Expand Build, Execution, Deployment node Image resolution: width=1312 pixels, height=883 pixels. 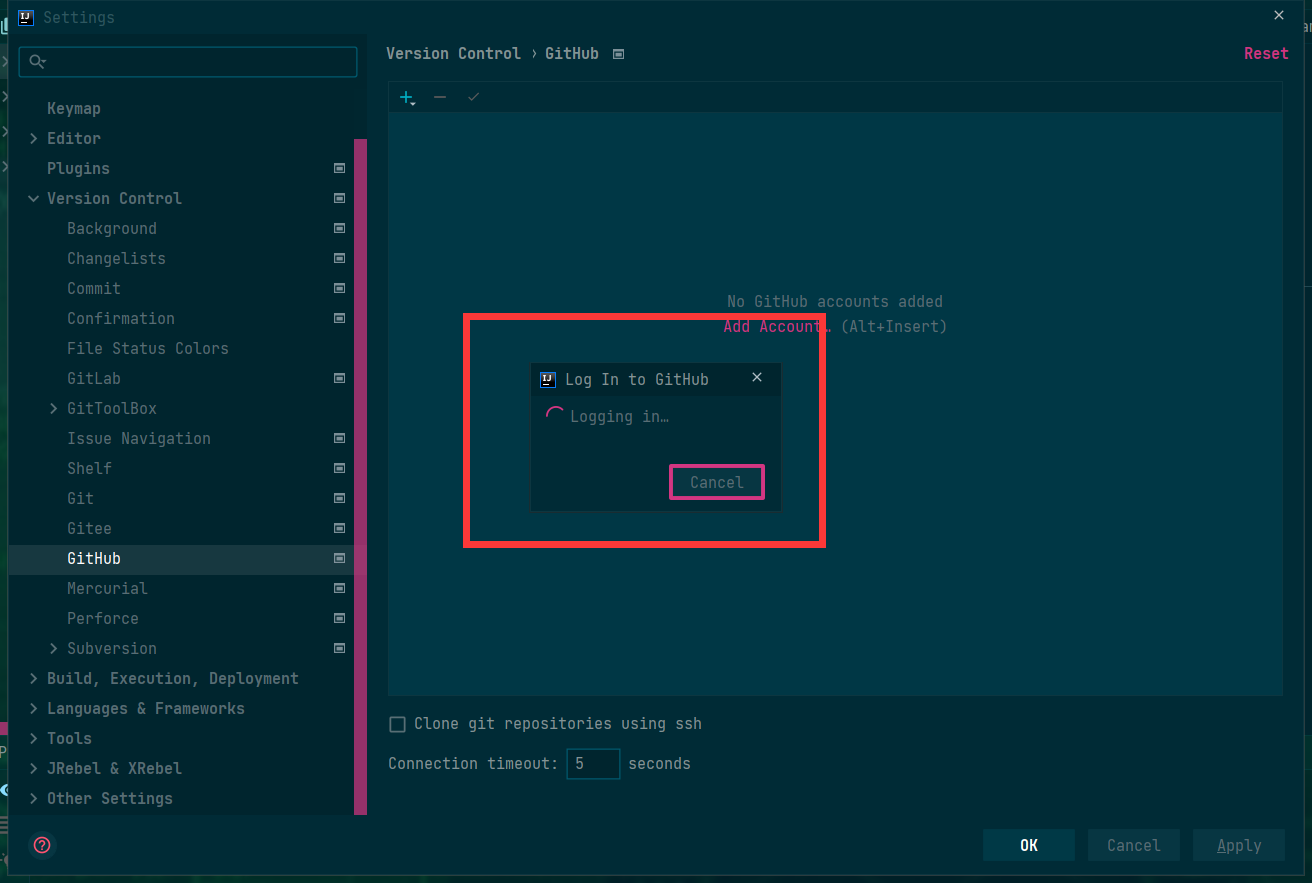coord(33,678)
